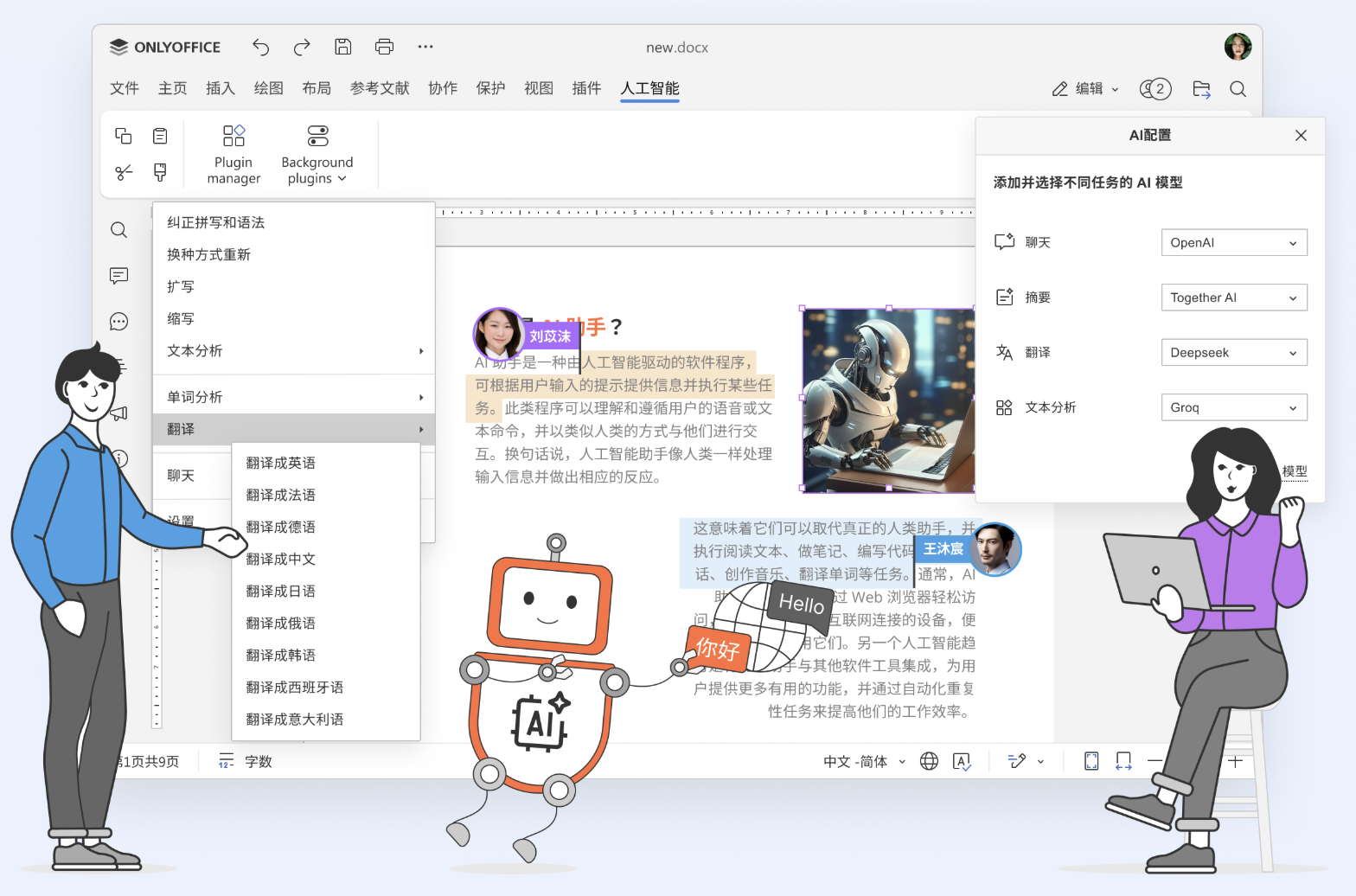1356x896 pixels.
Task: Expand Background plugins dropdown
Action: click(x=317, y=154)
